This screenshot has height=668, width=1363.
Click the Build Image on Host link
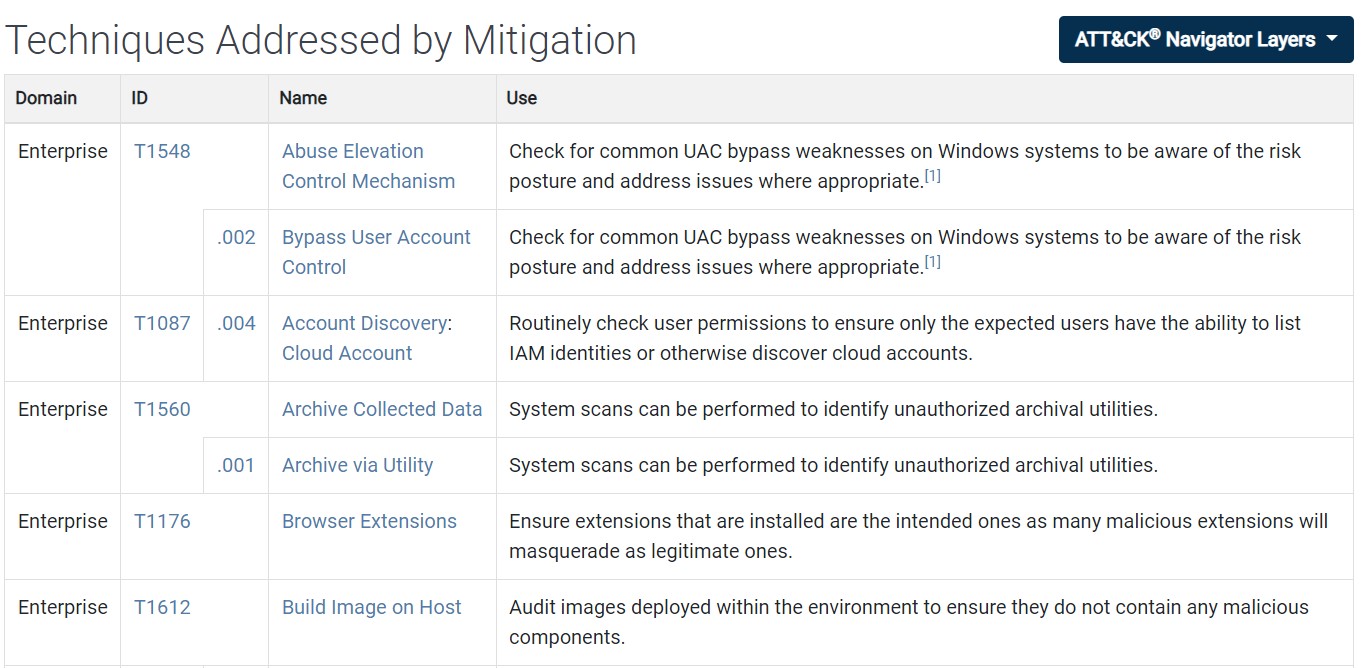pos(372,607)
